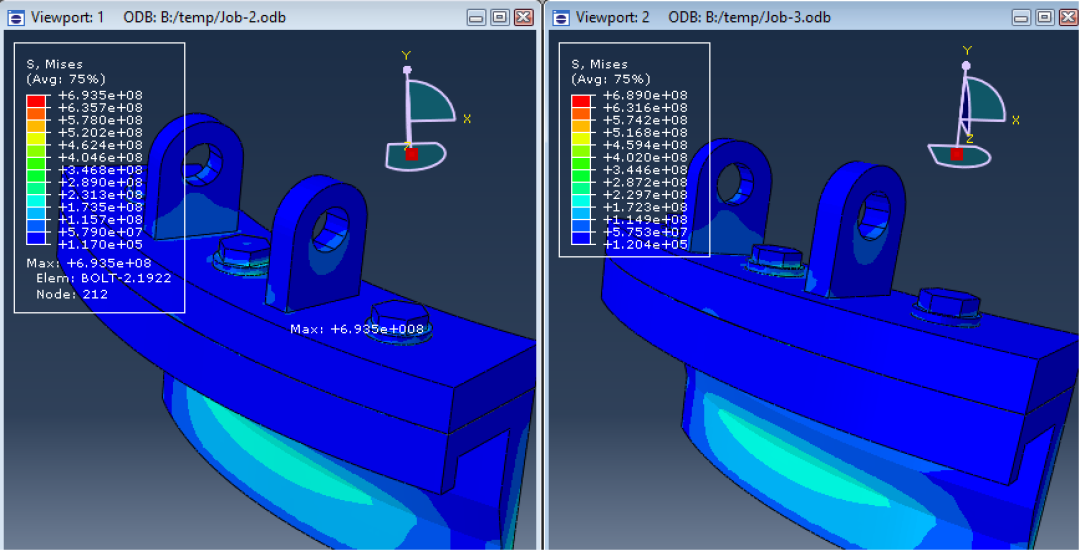Click minimum legend value +1.204e+05

click(645, 244)
